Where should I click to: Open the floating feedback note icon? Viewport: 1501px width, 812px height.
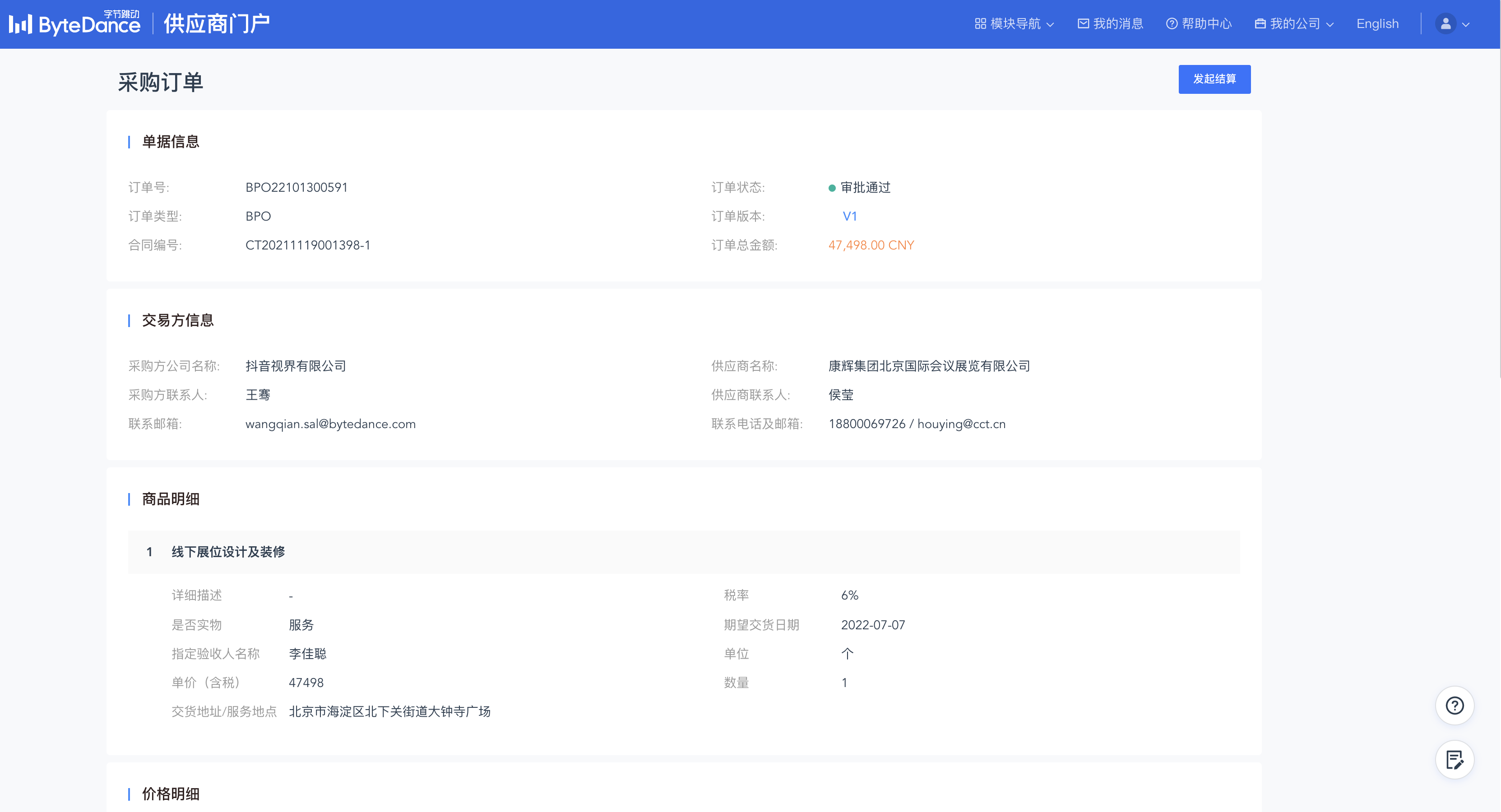[x=1455, y=760]
